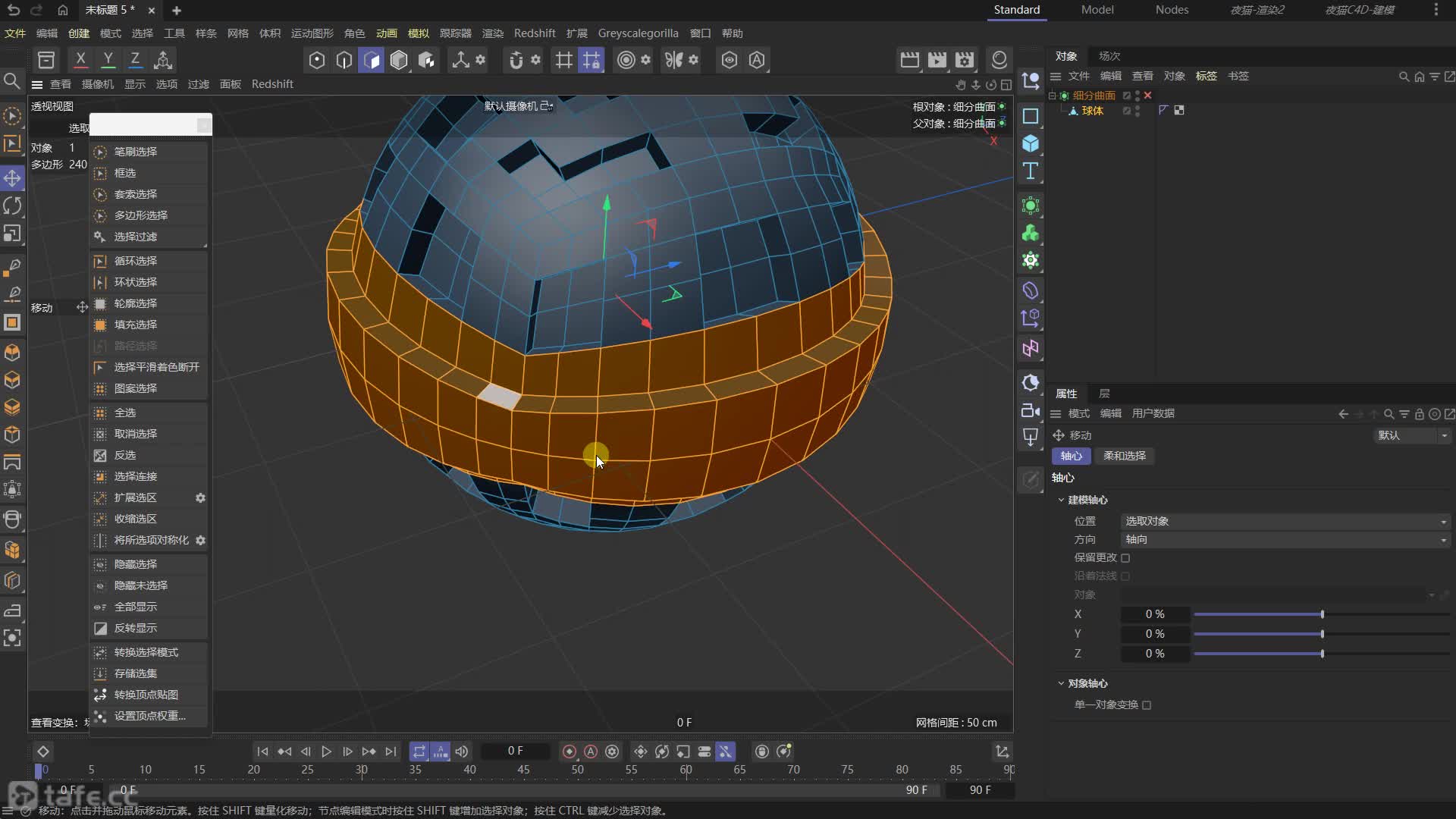Switch to polygon mode icon in top toolbar

(x=372, y=60)
